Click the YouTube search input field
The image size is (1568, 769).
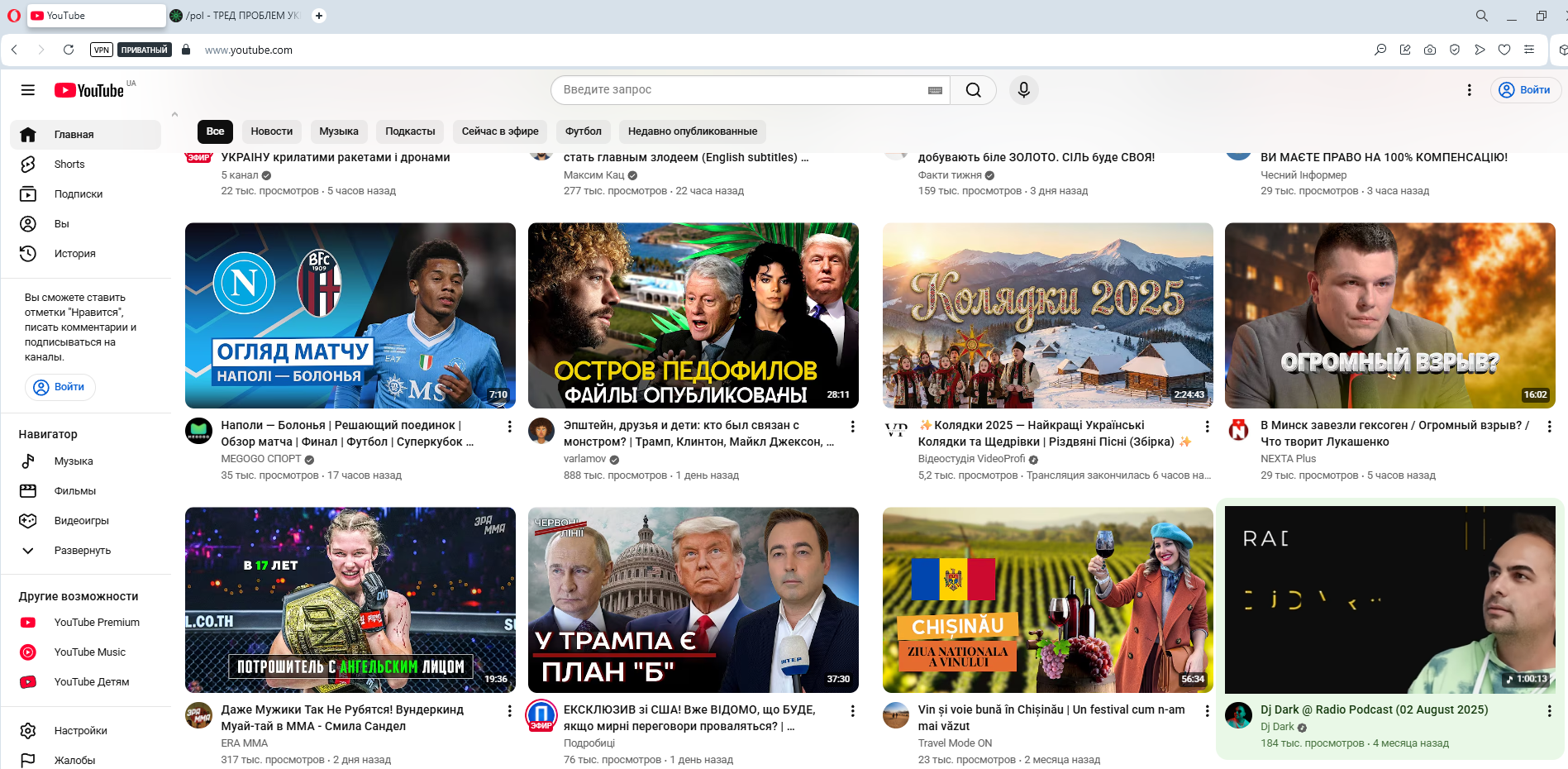[x=740, y=90]
